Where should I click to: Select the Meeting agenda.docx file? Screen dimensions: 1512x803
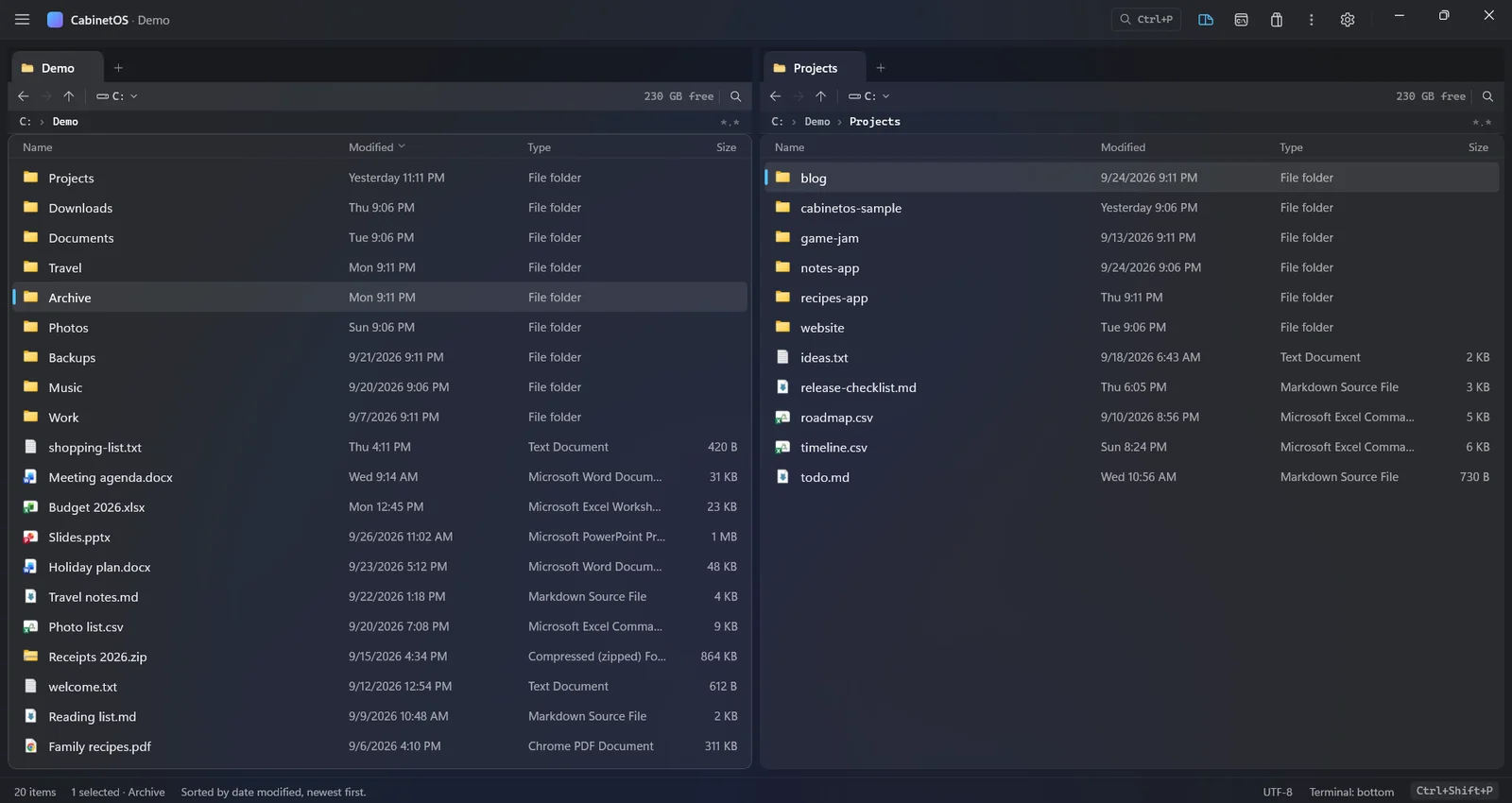[380, 477]
